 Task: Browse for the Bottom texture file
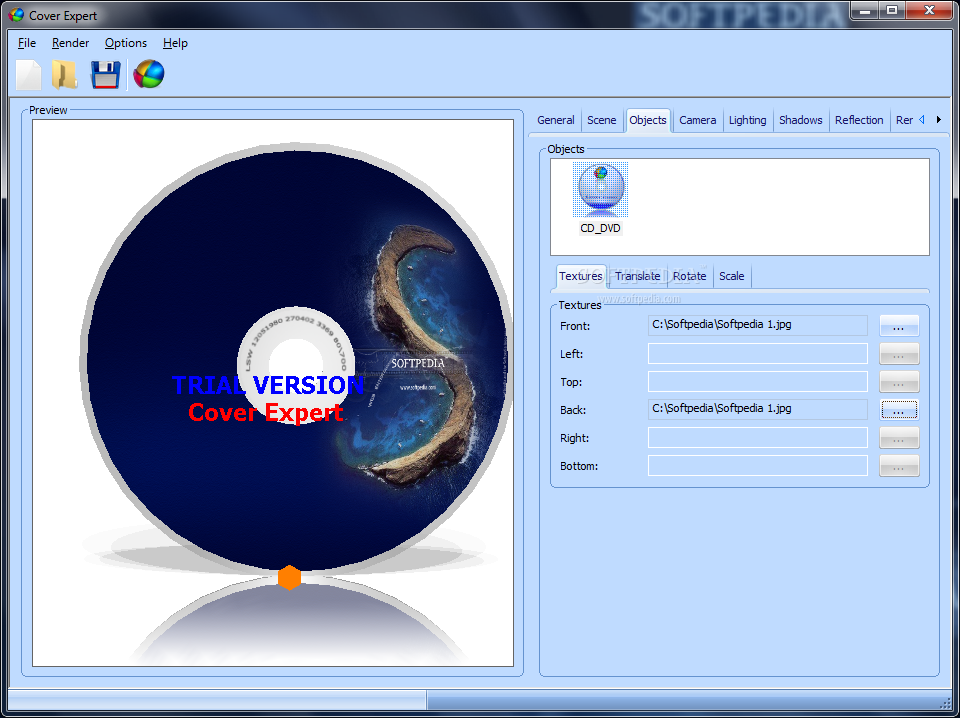[x=899, y=466]
